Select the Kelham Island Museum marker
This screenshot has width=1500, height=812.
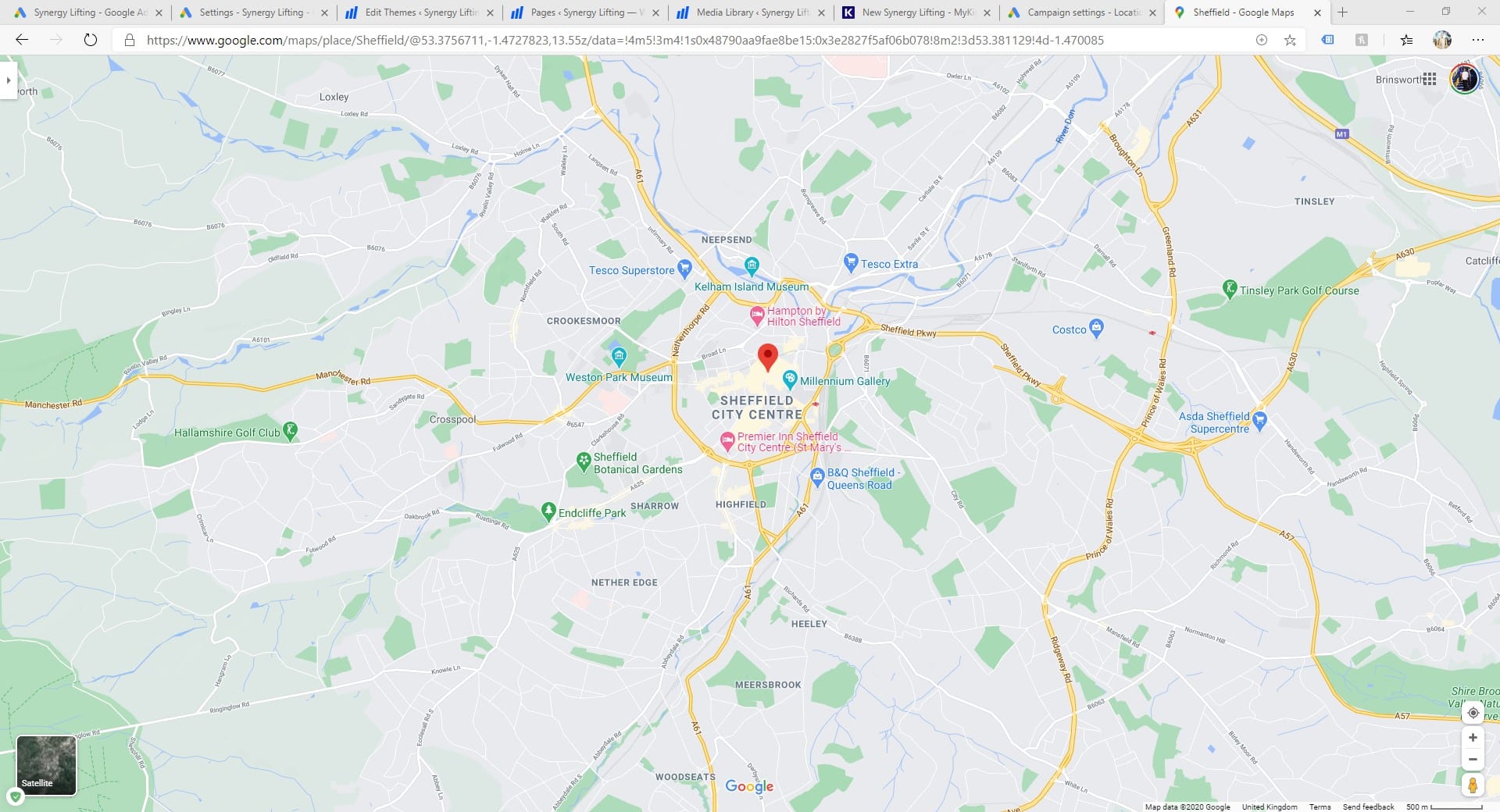coord(752,265)
